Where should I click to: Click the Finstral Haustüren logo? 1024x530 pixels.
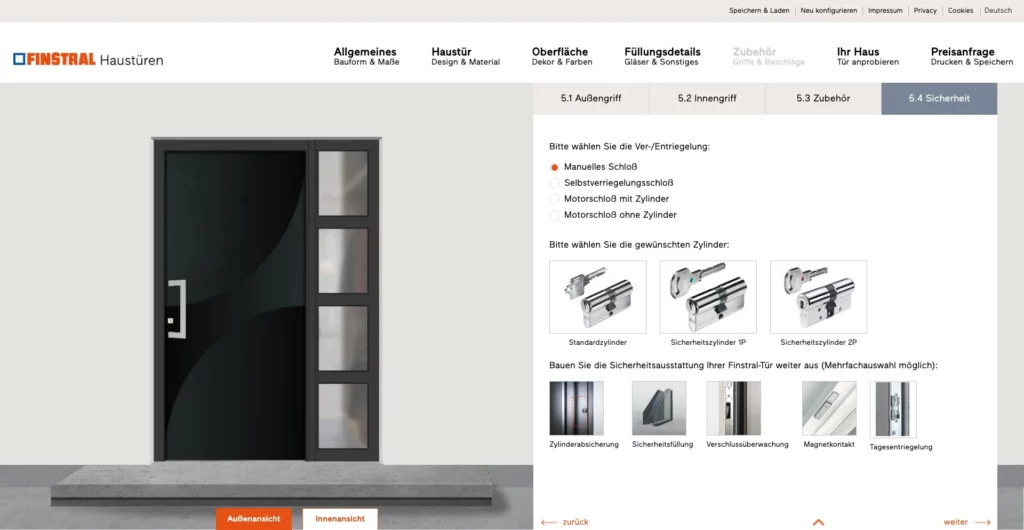88,59
